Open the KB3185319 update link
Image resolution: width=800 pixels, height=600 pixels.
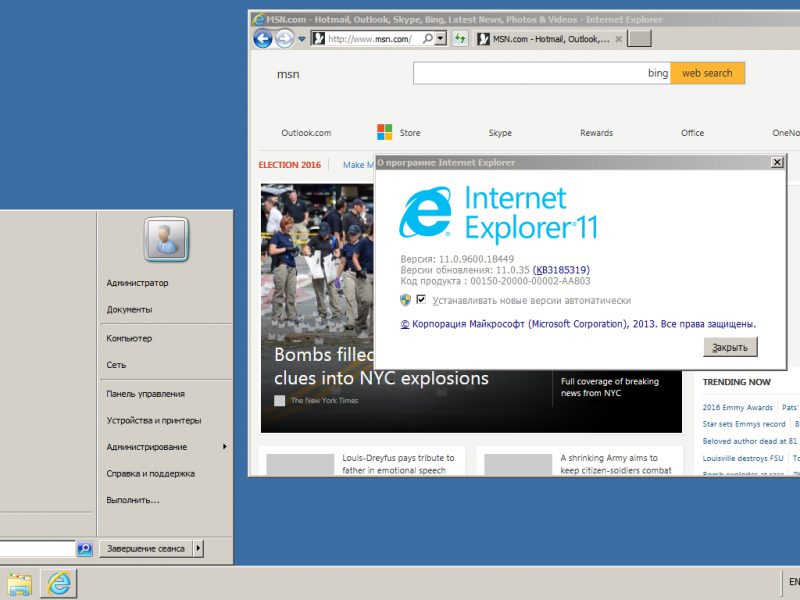[561, 270]
